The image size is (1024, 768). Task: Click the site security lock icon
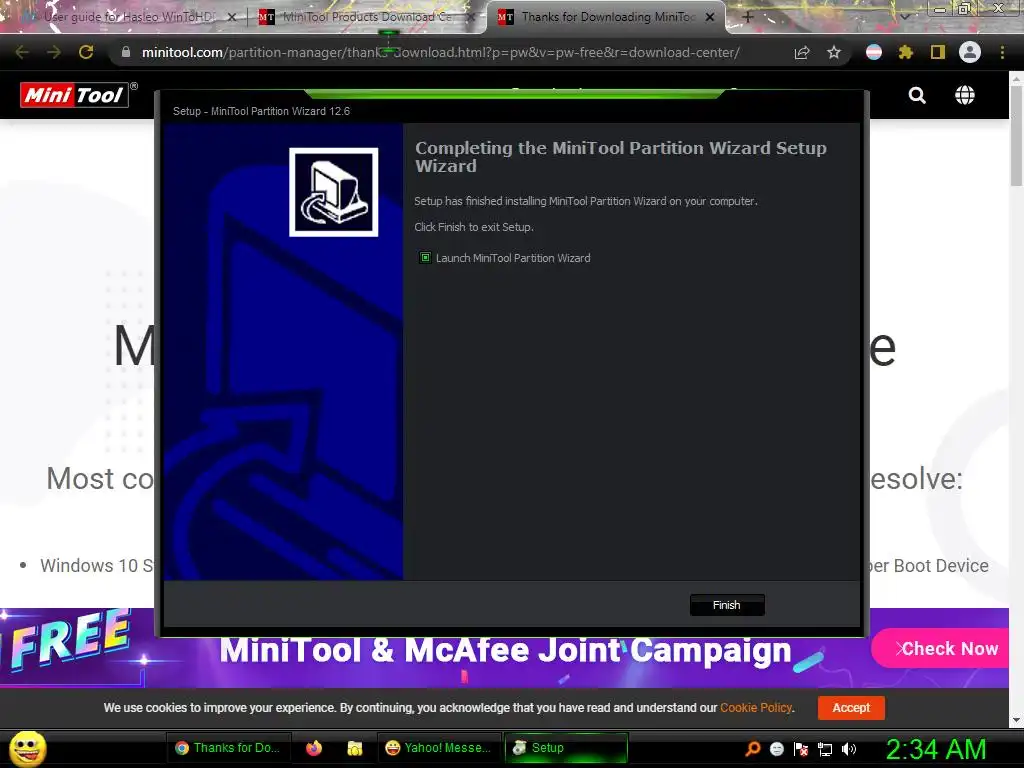[x=125, y=52]
